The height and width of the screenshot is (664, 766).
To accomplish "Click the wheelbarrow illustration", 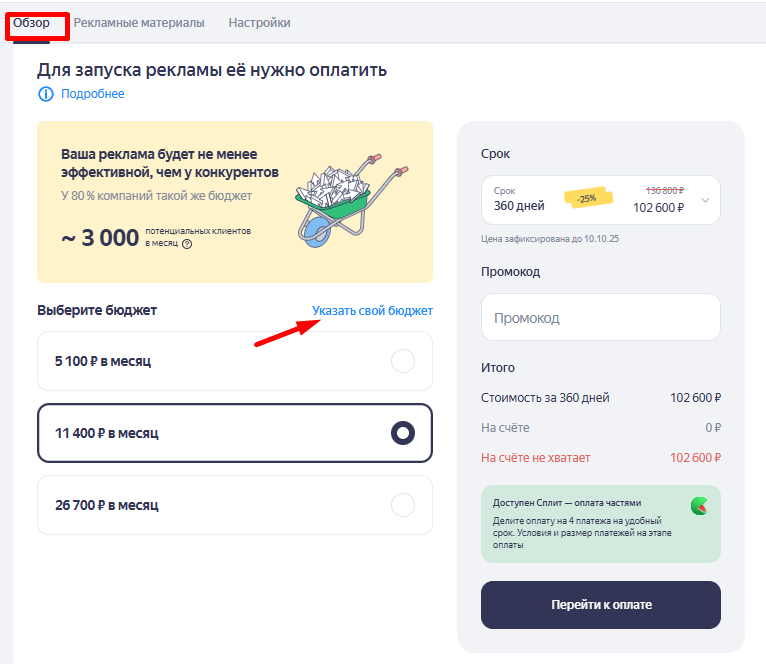I will coord(339,199).
